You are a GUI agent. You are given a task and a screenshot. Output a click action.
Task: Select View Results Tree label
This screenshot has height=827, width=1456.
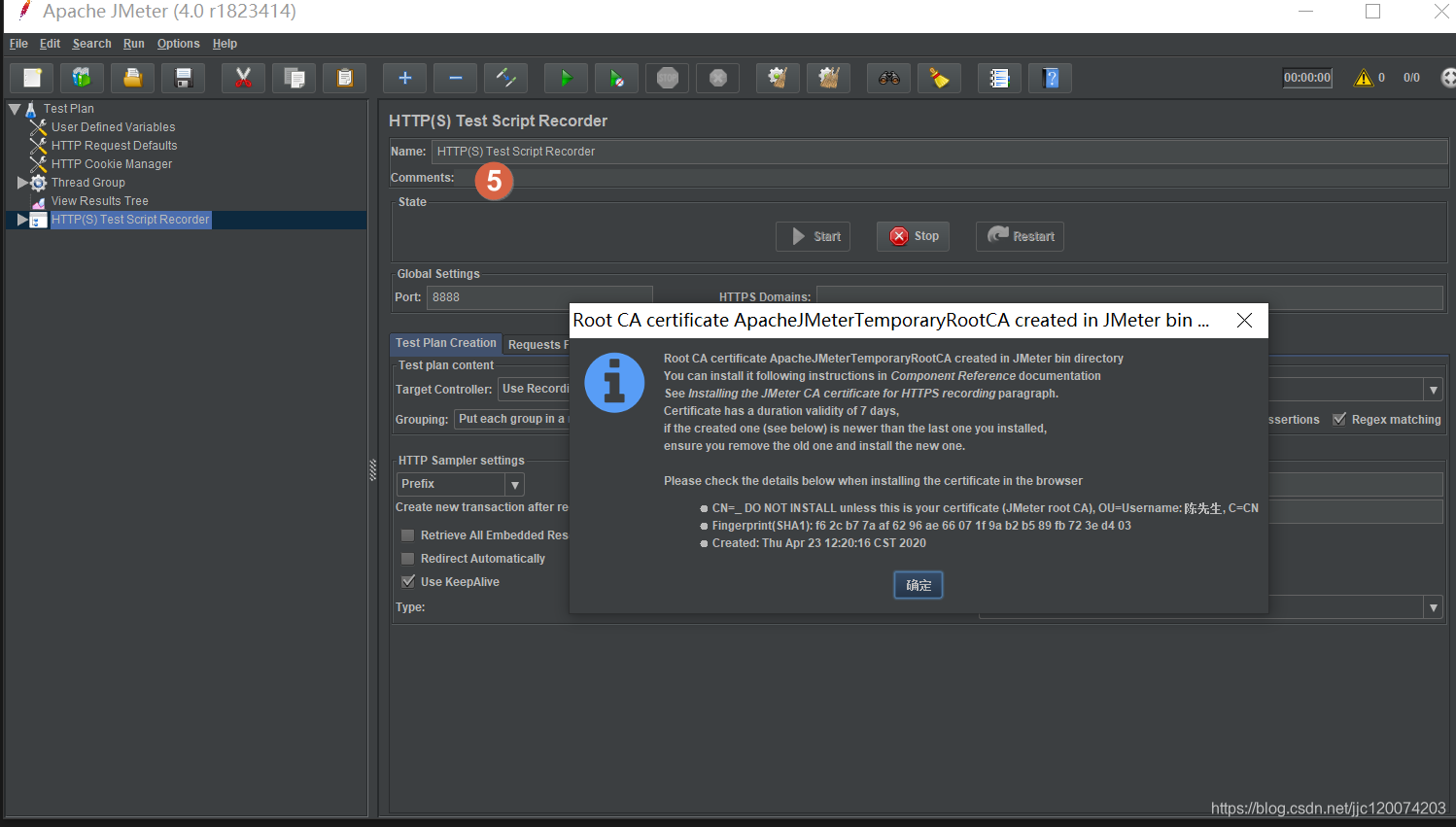tap(99, 201)
